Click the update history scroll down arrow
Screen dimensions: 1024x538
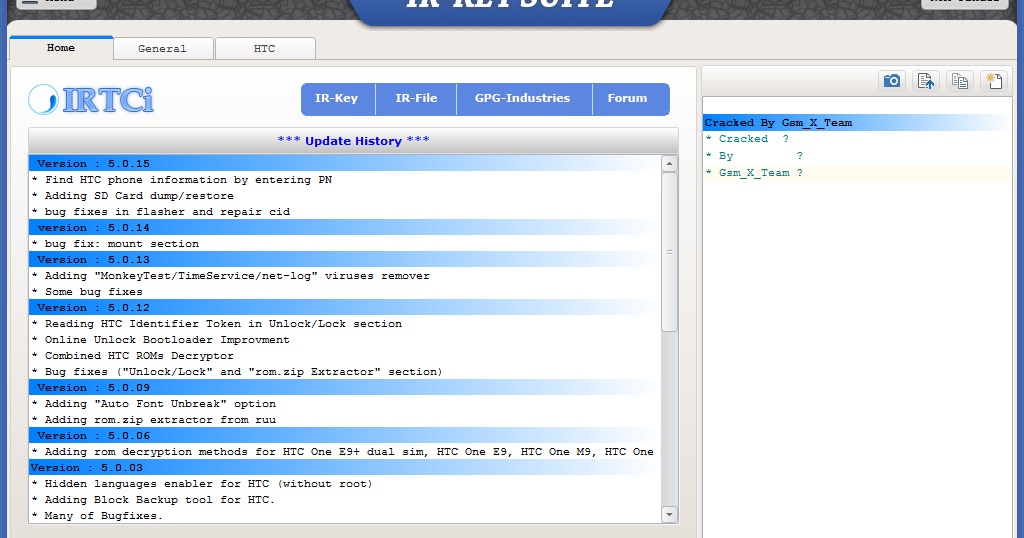669,514
